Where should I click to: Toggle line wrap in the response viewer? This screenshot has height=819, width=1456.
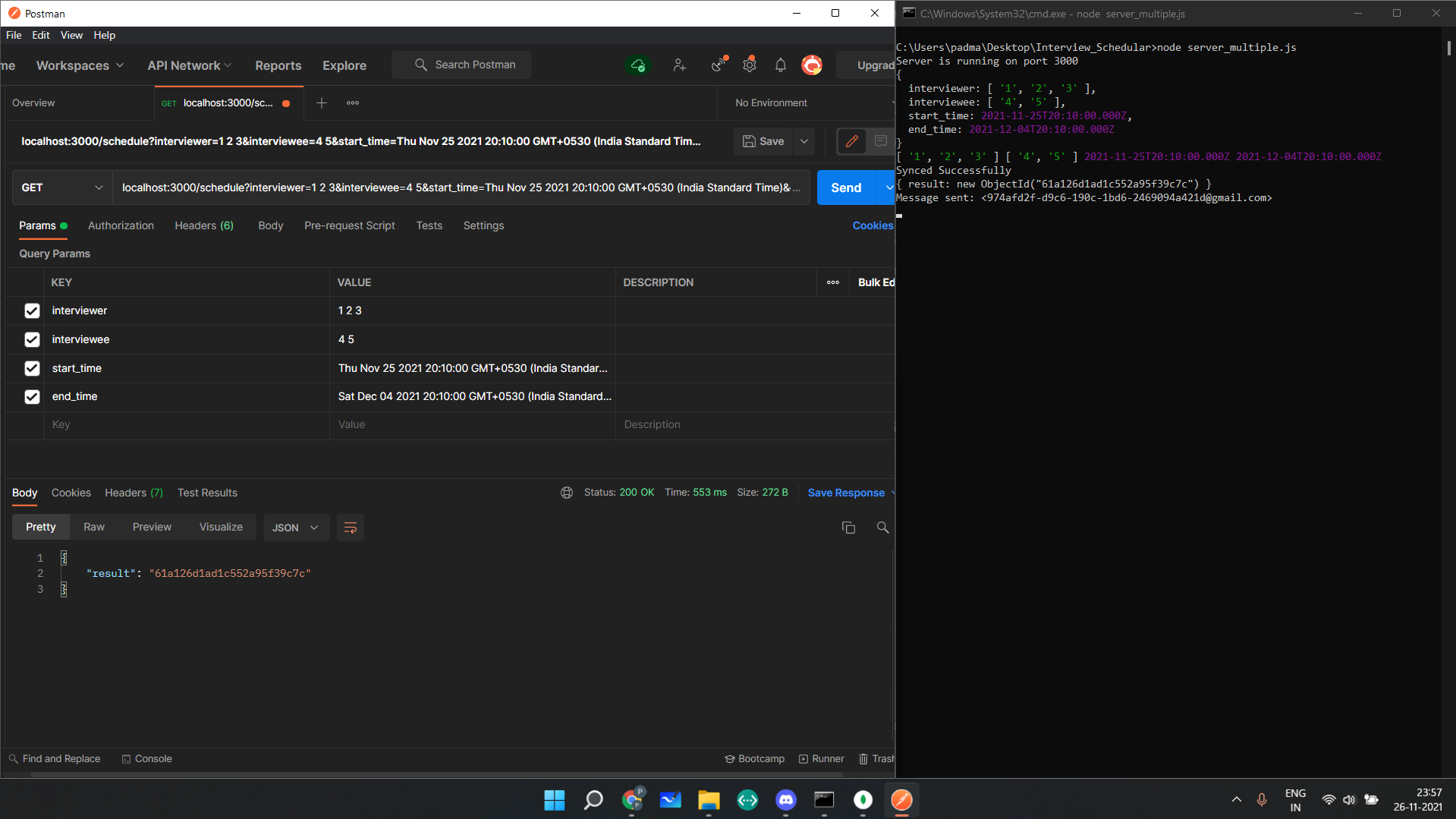click(351, 528)
